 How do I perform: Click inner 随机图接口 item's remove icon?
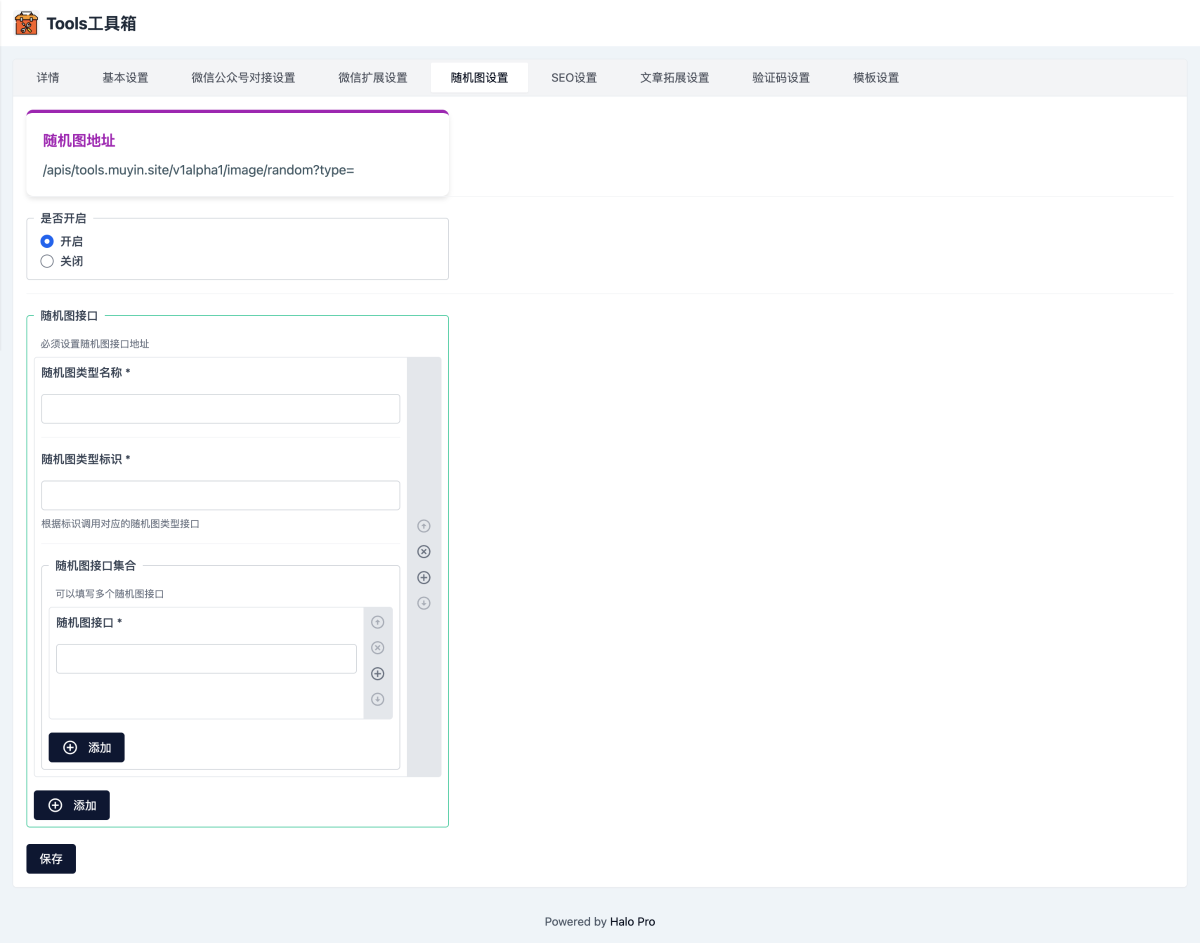point(378,648)
